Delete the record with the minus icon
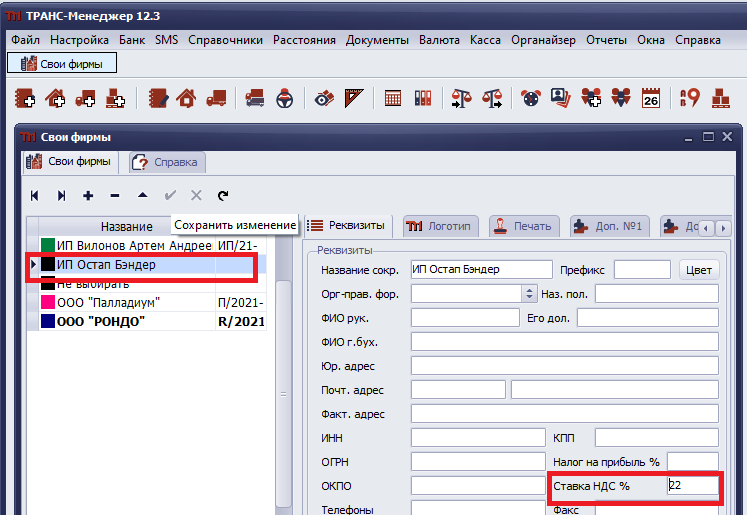Viewport: 747px width, 515px height. pyautogui.click(x=115, y=196)
